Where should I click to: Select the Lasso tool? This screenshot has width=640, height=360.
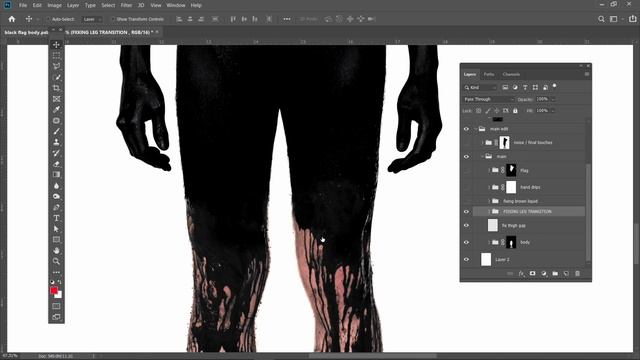pyautogui.click(x=56, y=66)
